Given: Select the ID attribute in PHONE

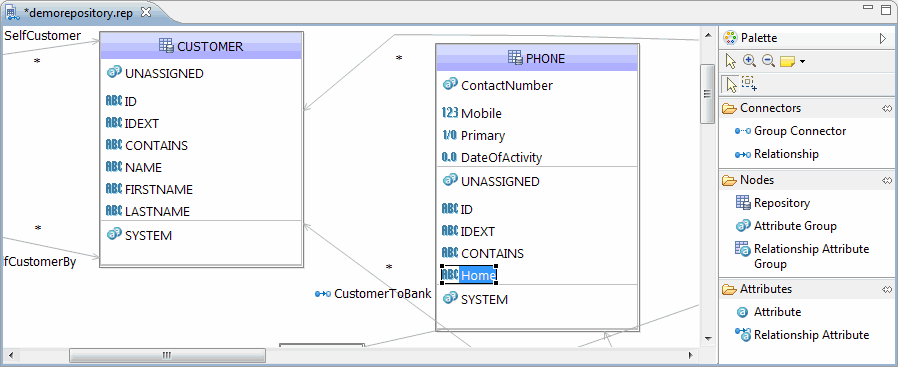Looking at the screenshot, I should click(457, 210).
